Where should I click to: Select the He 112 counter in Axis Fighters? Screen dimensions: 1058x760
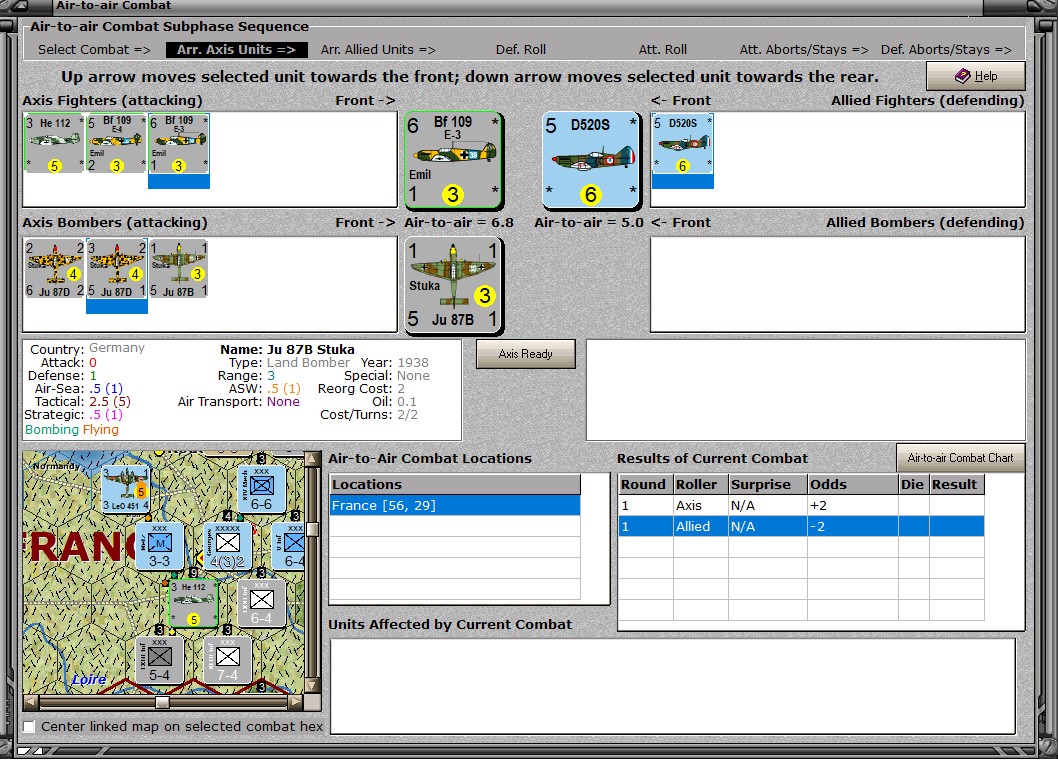(55, 143)
